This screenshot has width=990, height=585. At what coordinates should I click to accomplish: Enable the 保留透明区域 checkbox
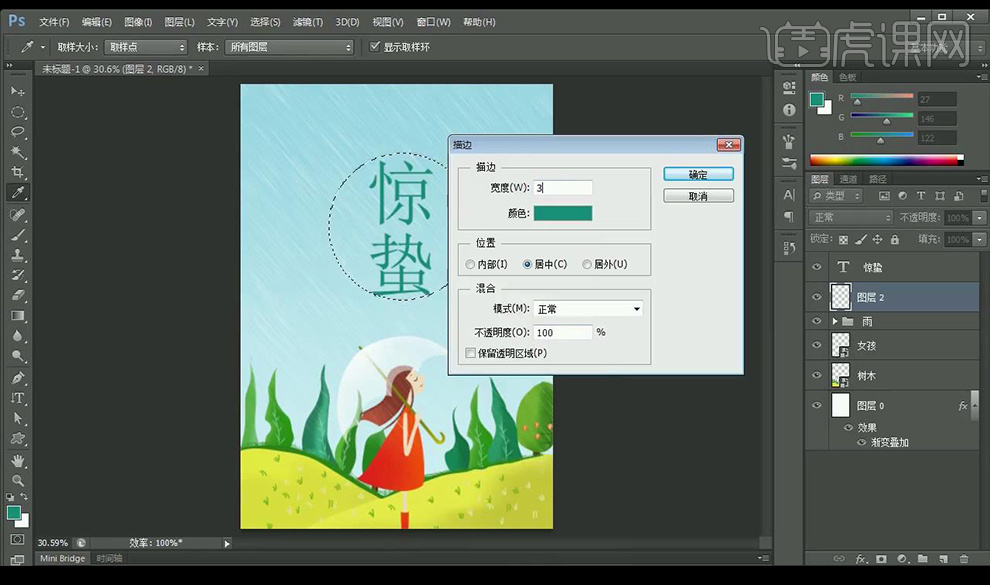click(471, 353)
